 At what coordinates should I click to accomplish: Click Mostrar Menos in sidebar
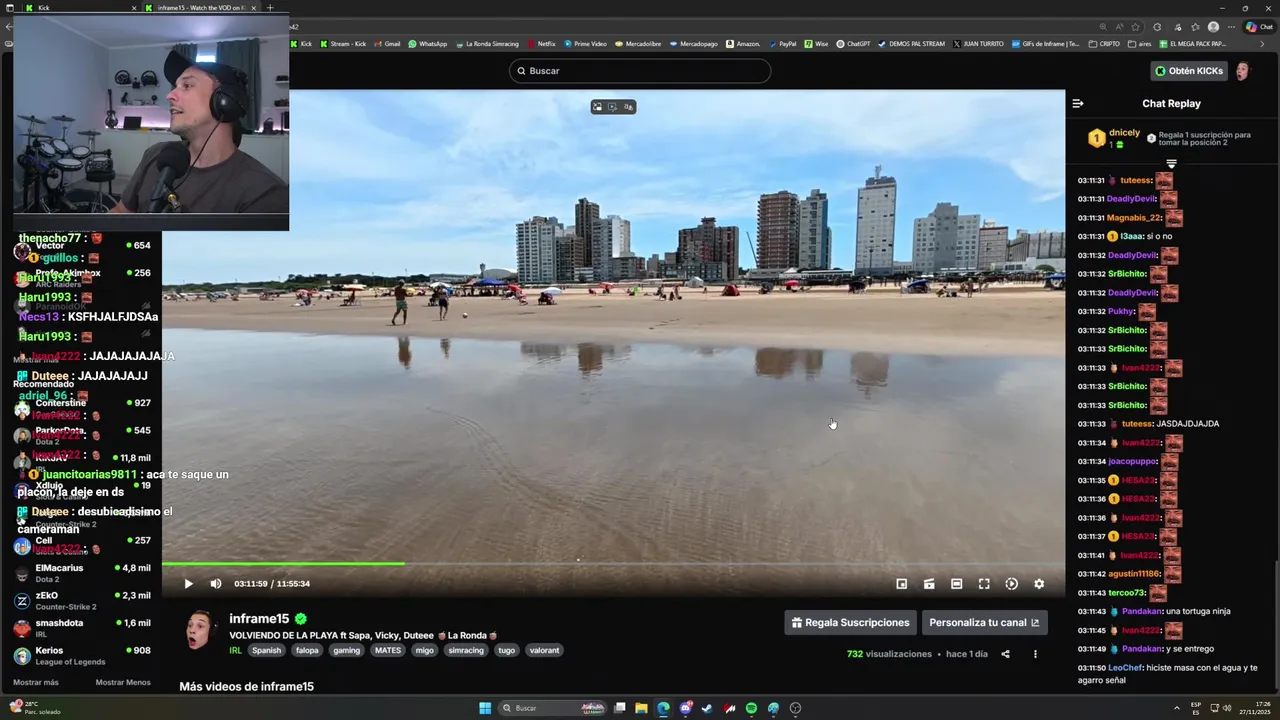click(x=123, y=682)
